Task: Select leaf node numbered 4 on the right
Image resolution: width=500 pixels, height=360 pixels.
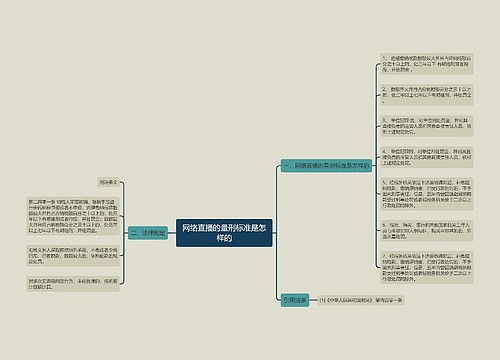Action: [x=427, y=157]
